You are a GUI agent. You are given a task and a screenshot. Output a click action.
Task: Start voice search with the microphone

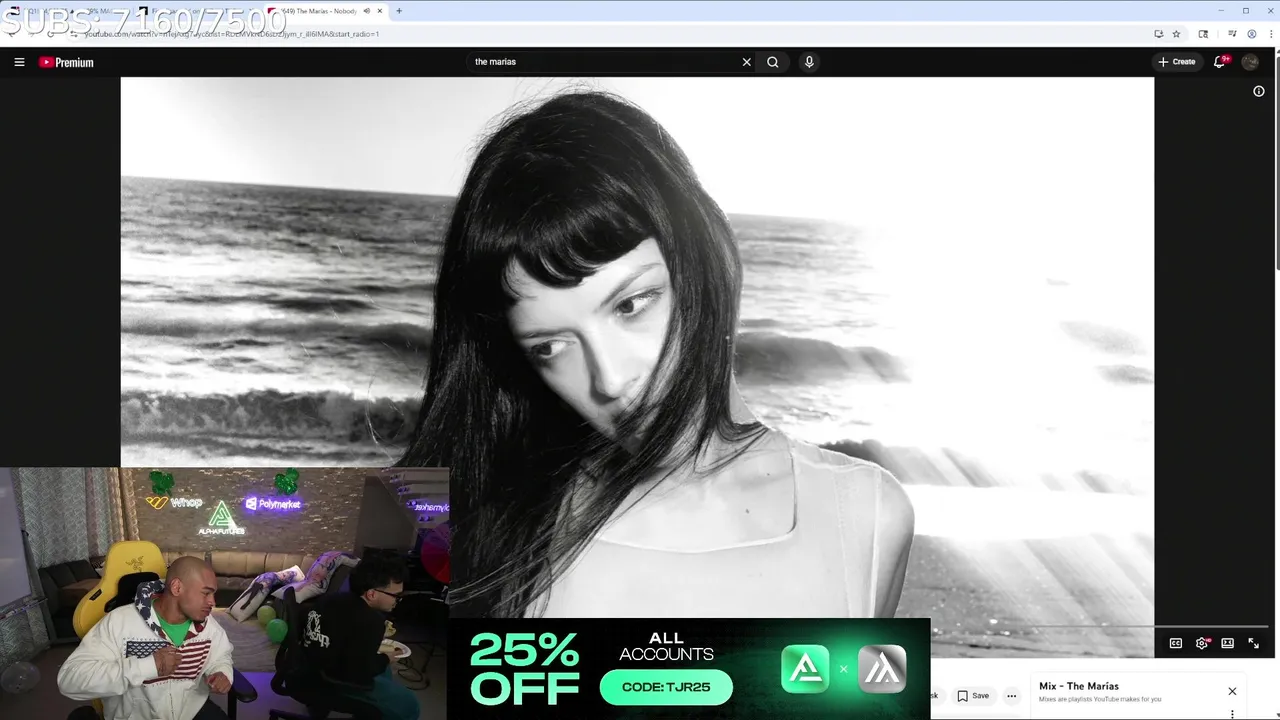(809, 62)
